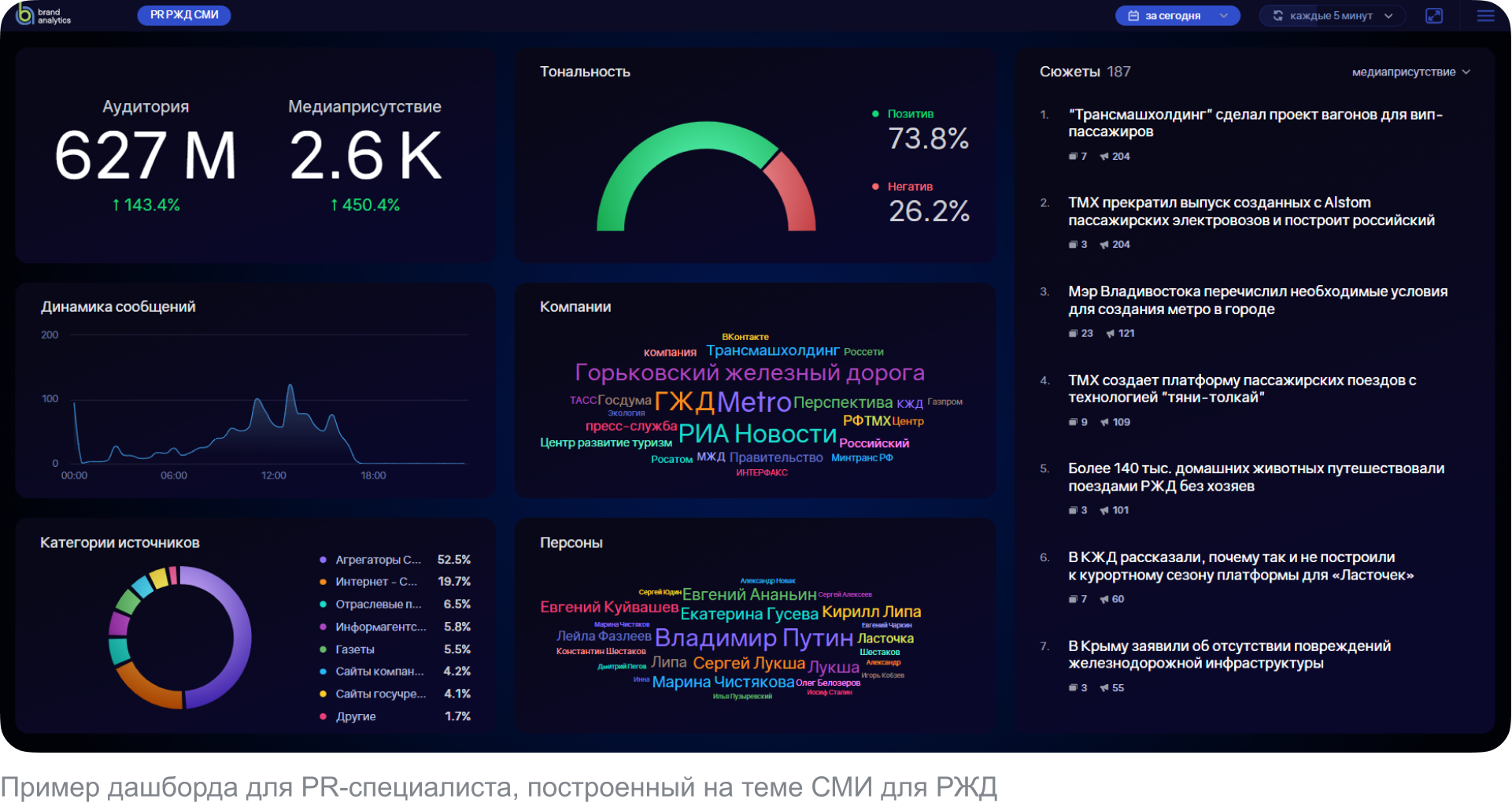This screenshot has height=803, width=1512.
Task: Click the 12:00 label on dynamics chart
Action: (x=274, y=476)
